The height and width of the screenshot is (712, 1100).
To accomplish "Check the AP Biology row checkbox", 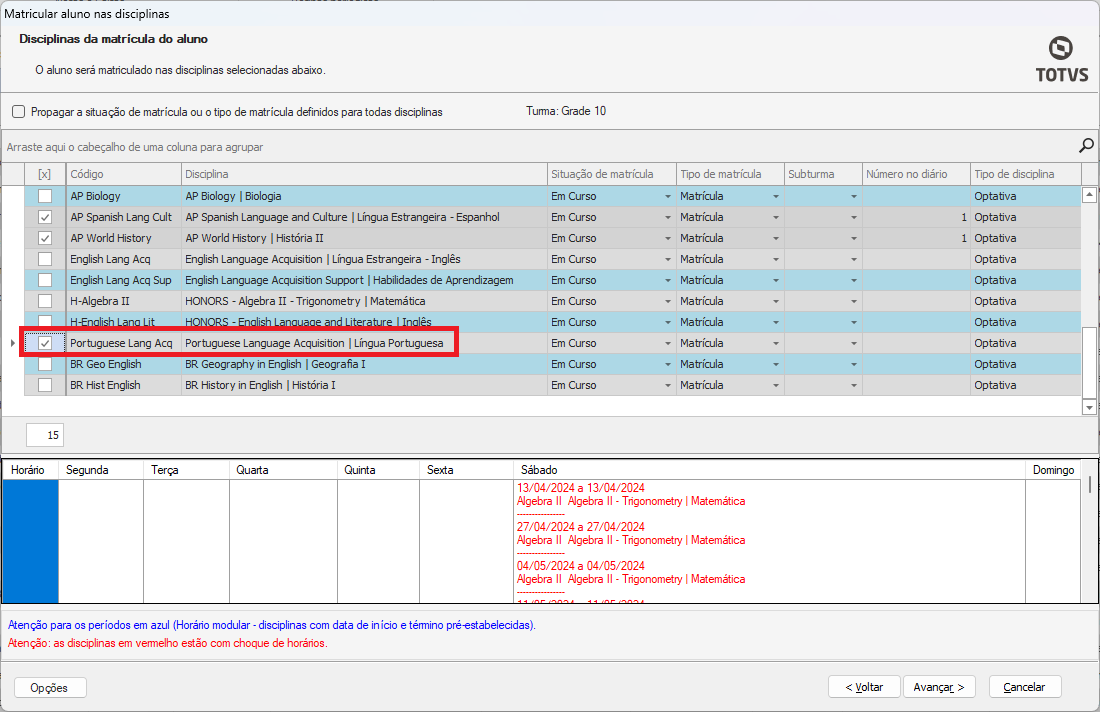I will point(45,196).
